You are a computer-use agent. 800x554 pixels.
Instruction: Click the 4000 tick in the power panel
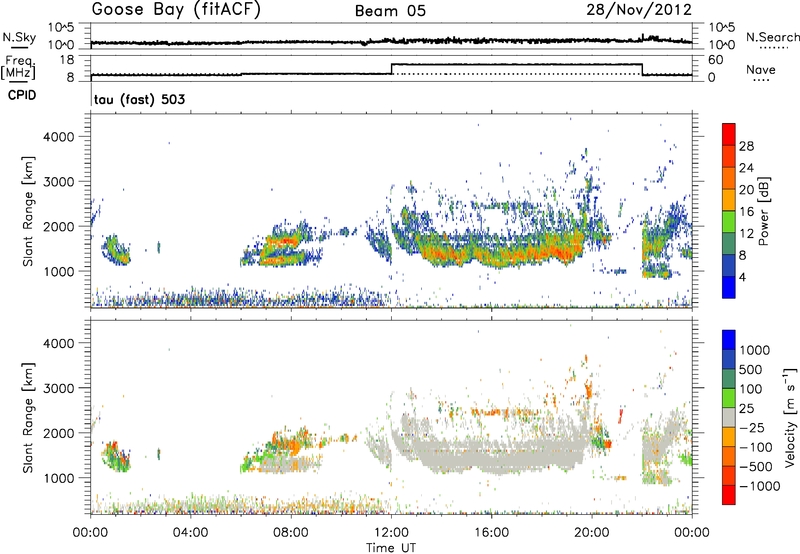(x=59, y=137)
